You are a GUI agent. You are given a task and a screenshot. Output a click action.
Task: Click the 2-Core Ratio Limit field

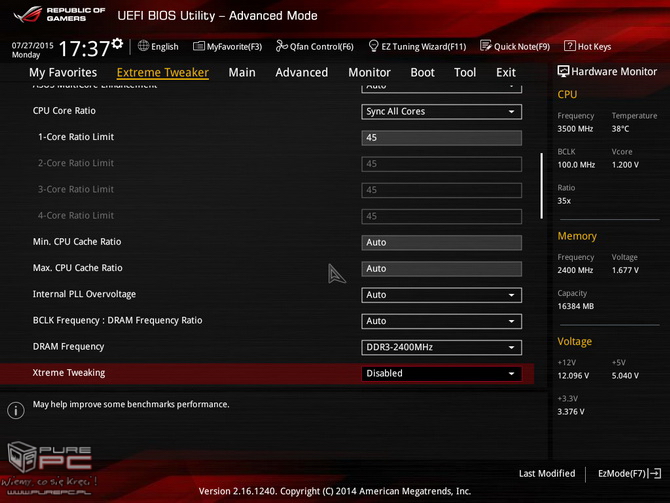[441, 164]
